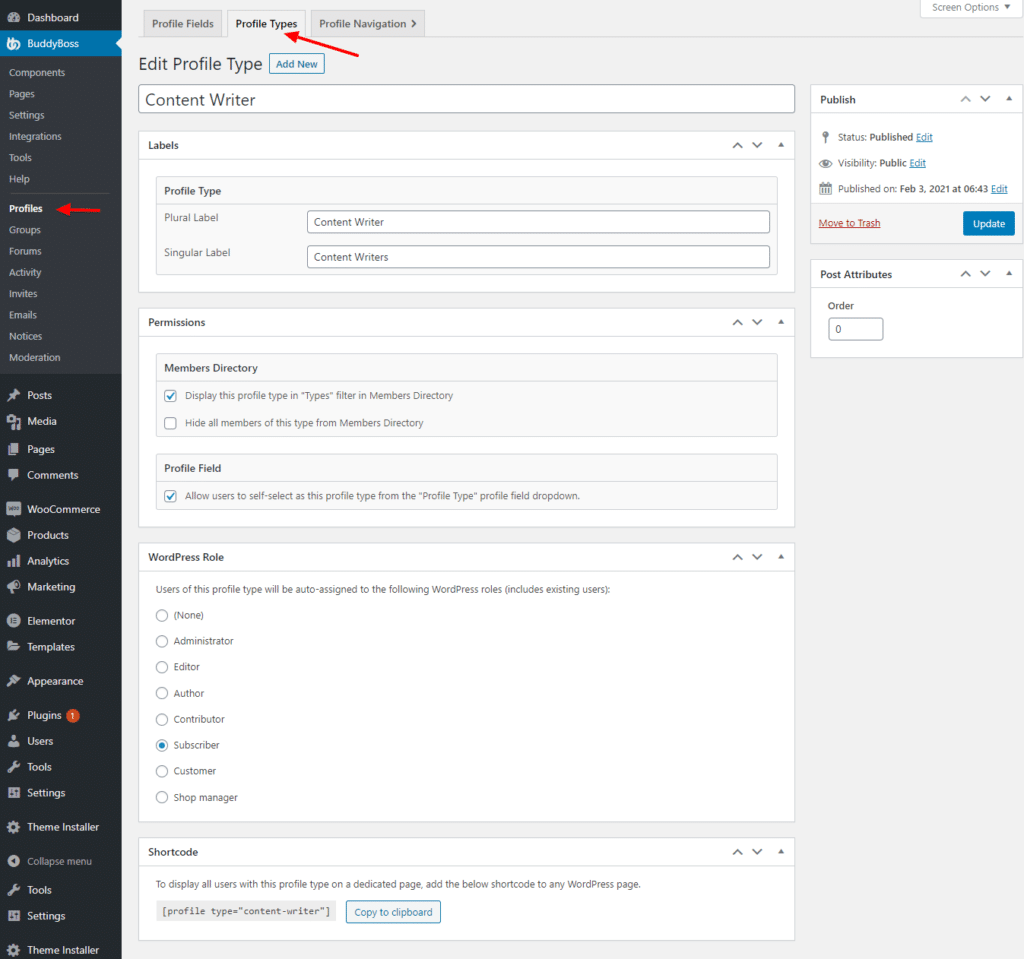Collapse the Publish panel with triangle toggle
This screenshot has height=959, width=1024.
pos(1009,99)
